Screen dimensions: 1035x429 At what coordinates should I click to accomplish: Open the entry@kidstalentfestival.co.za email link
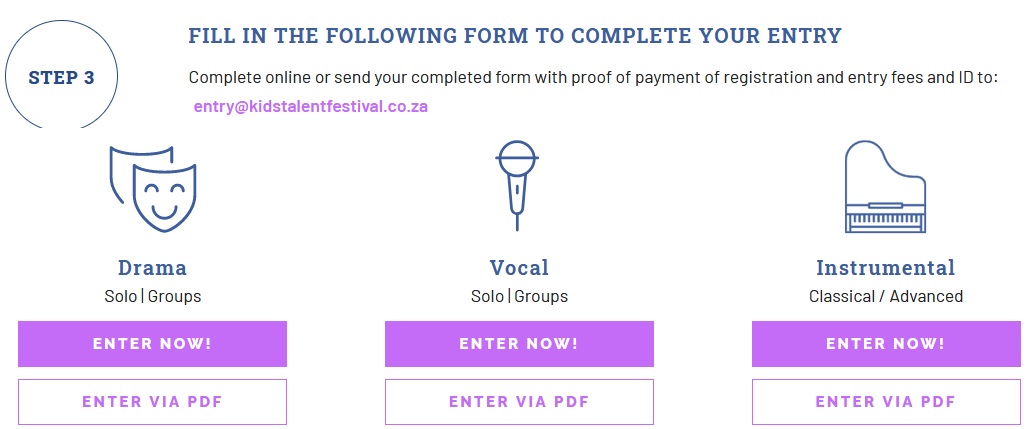(x=310, y=106)
